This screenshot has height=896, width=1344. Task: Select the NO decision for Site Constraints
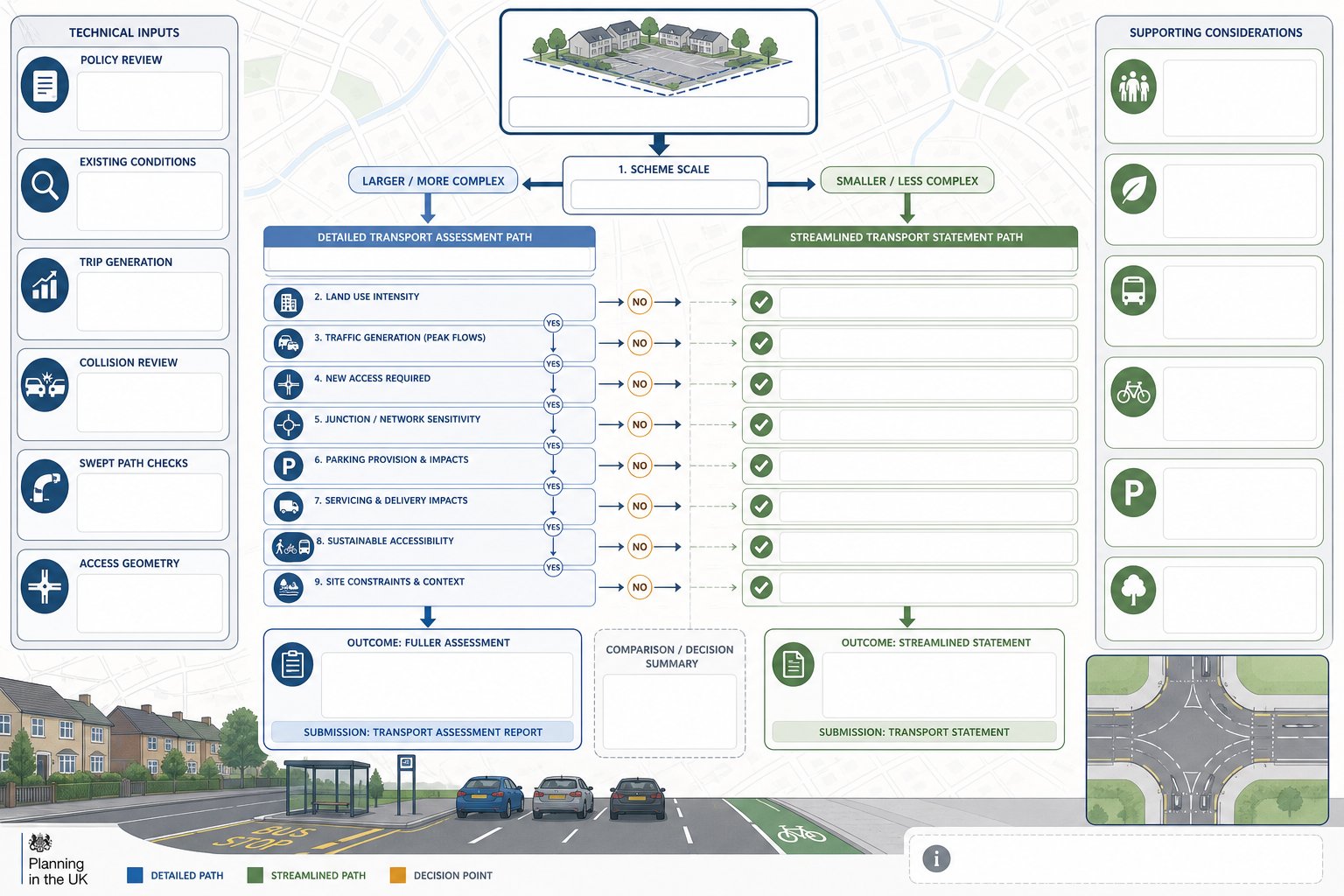coord(640,587)
